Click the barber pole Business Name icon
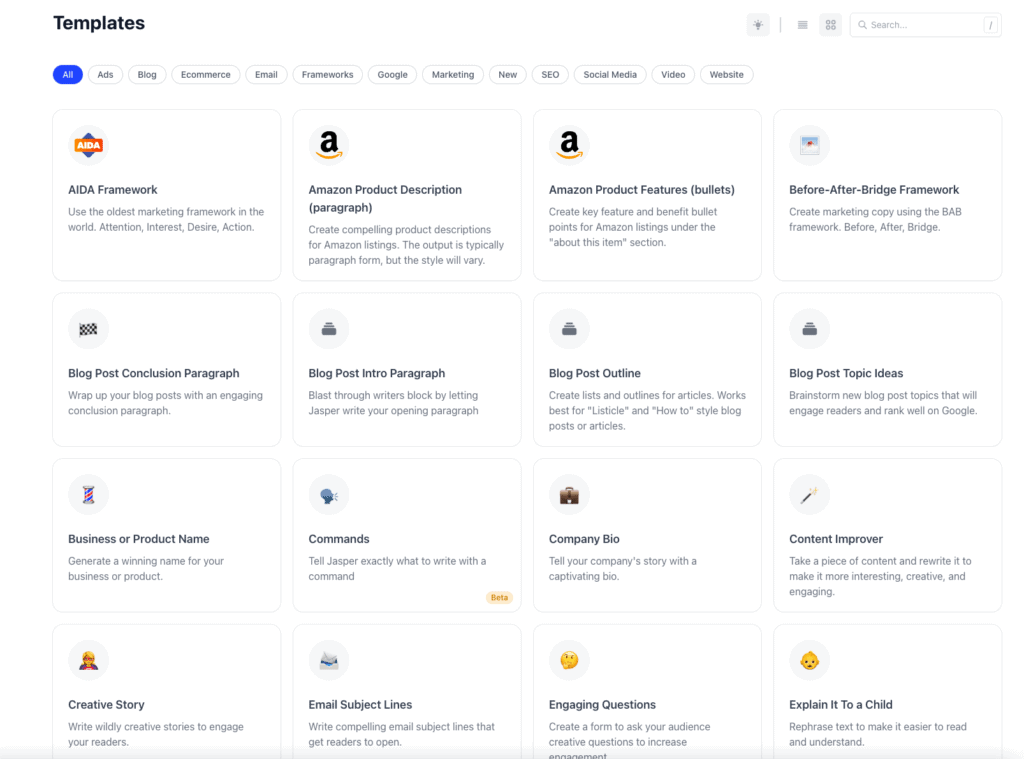The width and height of the screenshot is (1024, 759). pos(88,495)
